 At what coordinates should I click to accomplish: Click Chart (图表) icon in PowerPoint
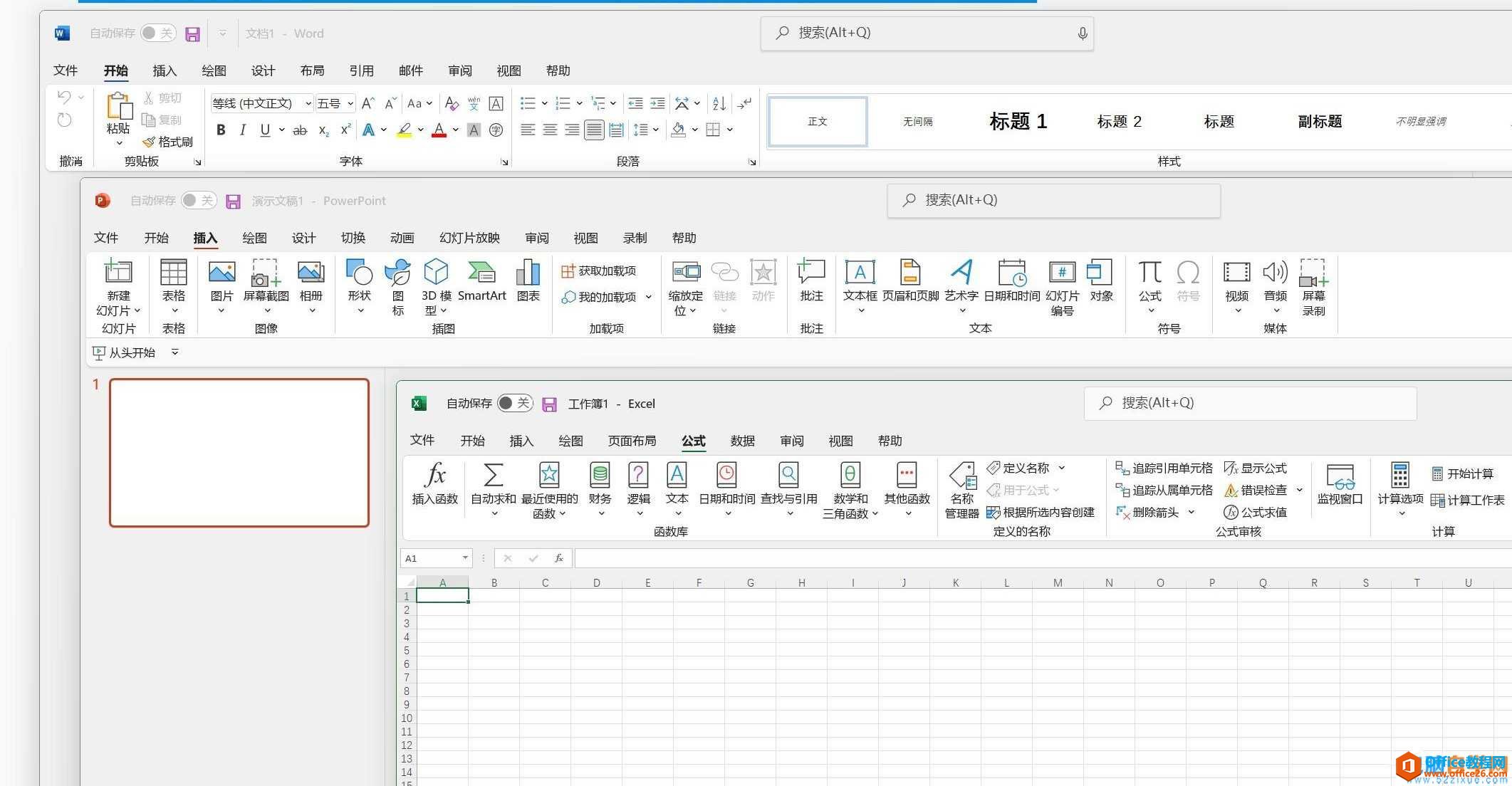pos(528,281)
